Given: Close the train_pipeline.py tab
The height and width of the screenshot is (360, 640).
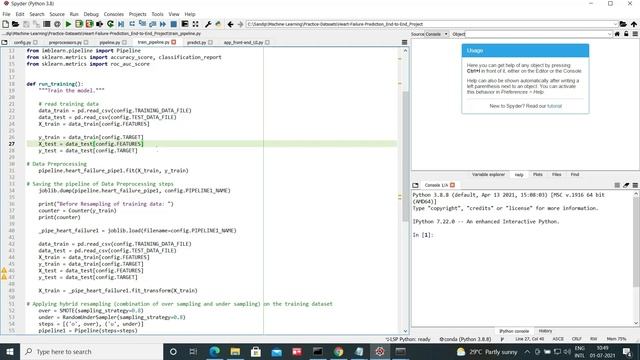Looking at the screenshot, I should click(174, 42).
